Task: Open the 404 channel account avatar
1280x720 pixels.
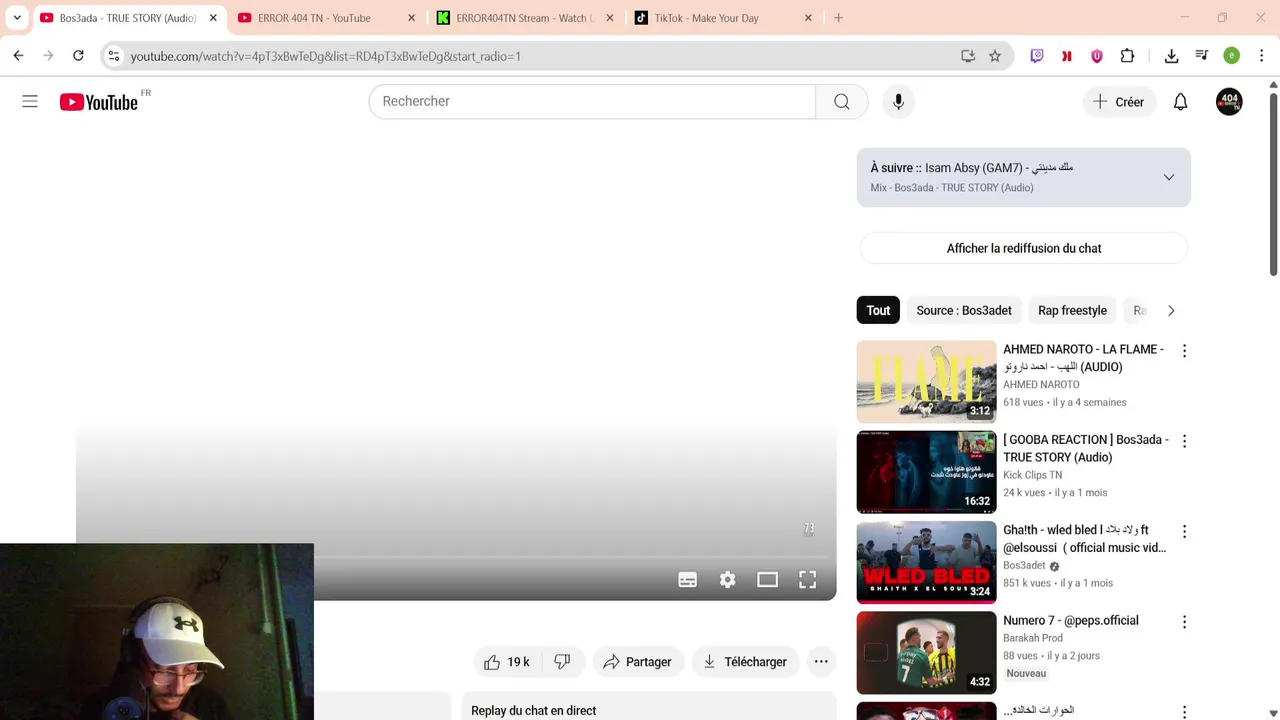Action: click(x=1229, y=102)
